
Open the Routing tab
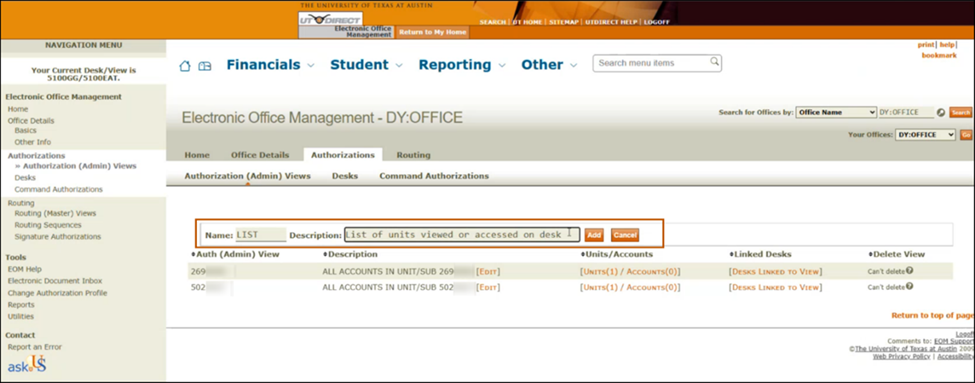[x=414, y=155]
